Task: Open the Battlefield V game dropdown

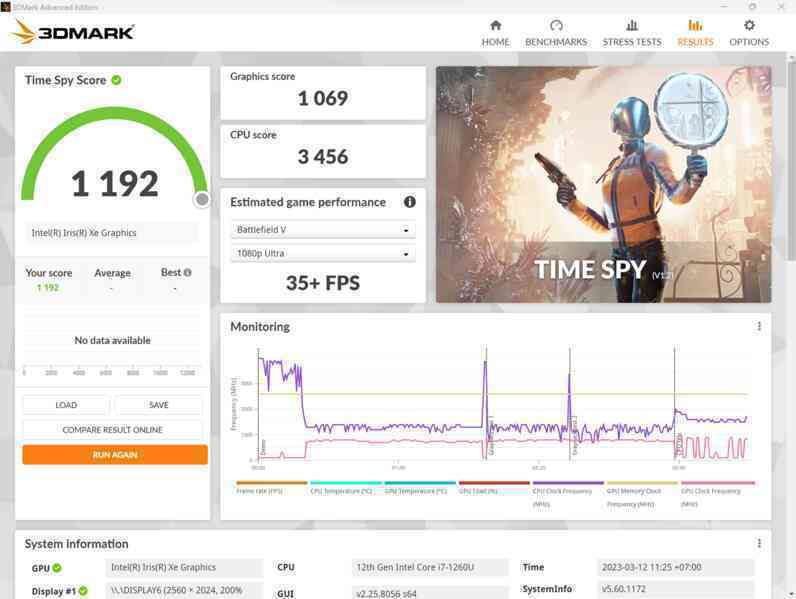Action: click(323, 229)
